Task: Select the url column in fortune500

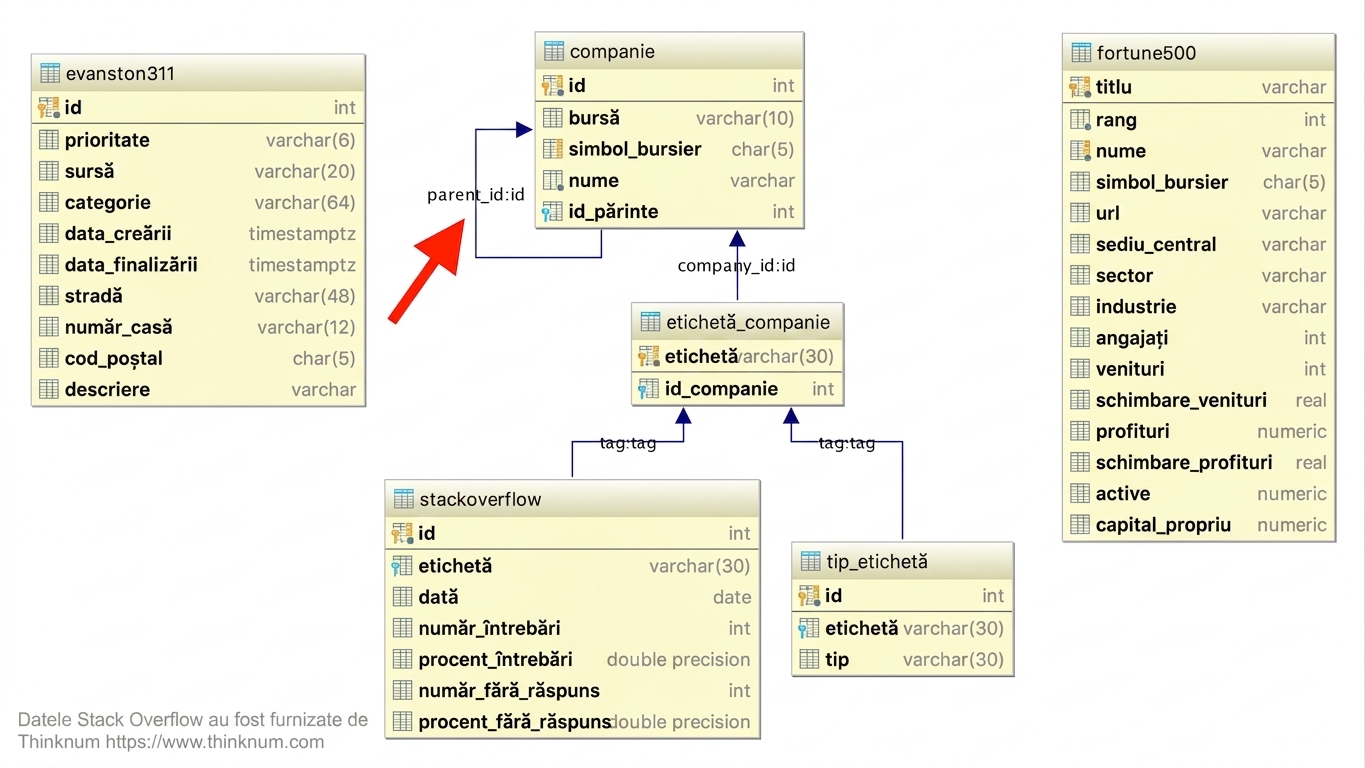Action: pos(1107,213)
